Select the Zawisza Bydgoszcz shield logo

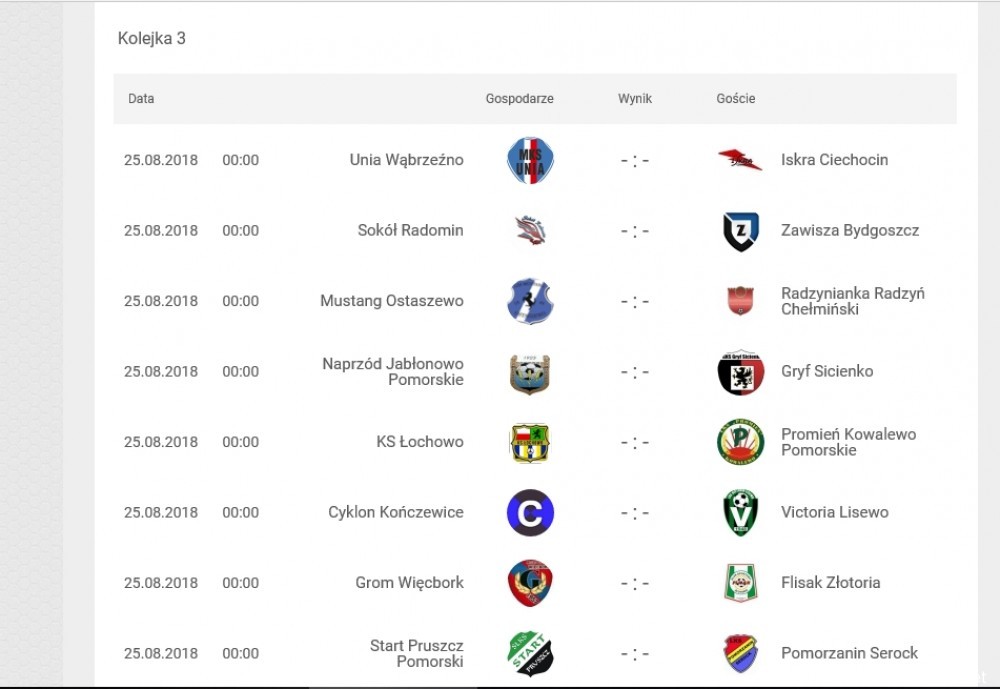(740, 231)
